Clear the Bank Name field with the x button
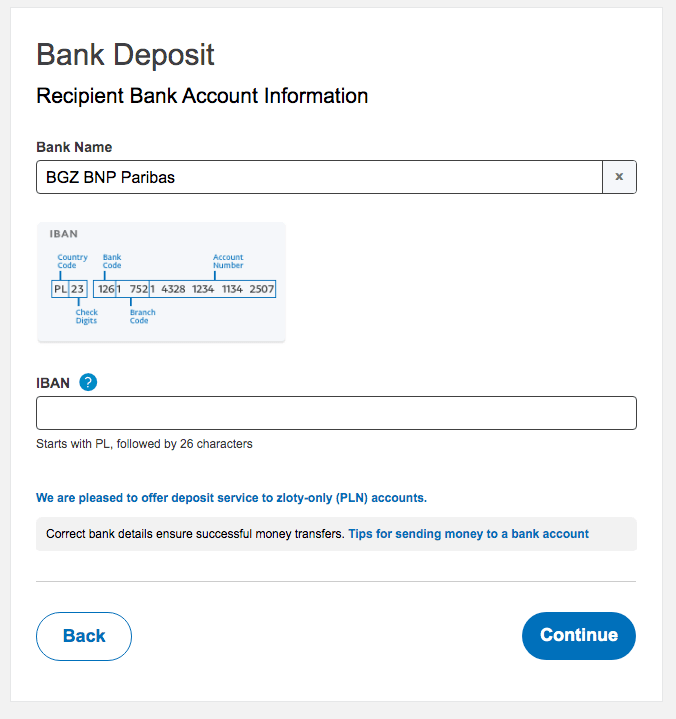The image size is (676, 719). pyautogui.click(x=619, y=177)
